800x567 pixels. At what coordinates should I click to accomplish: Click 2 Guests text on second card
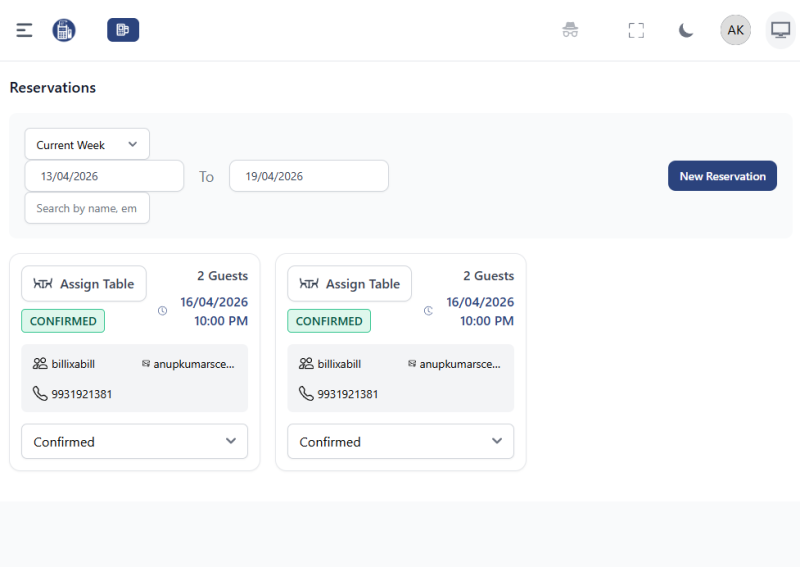pos(488,276)
